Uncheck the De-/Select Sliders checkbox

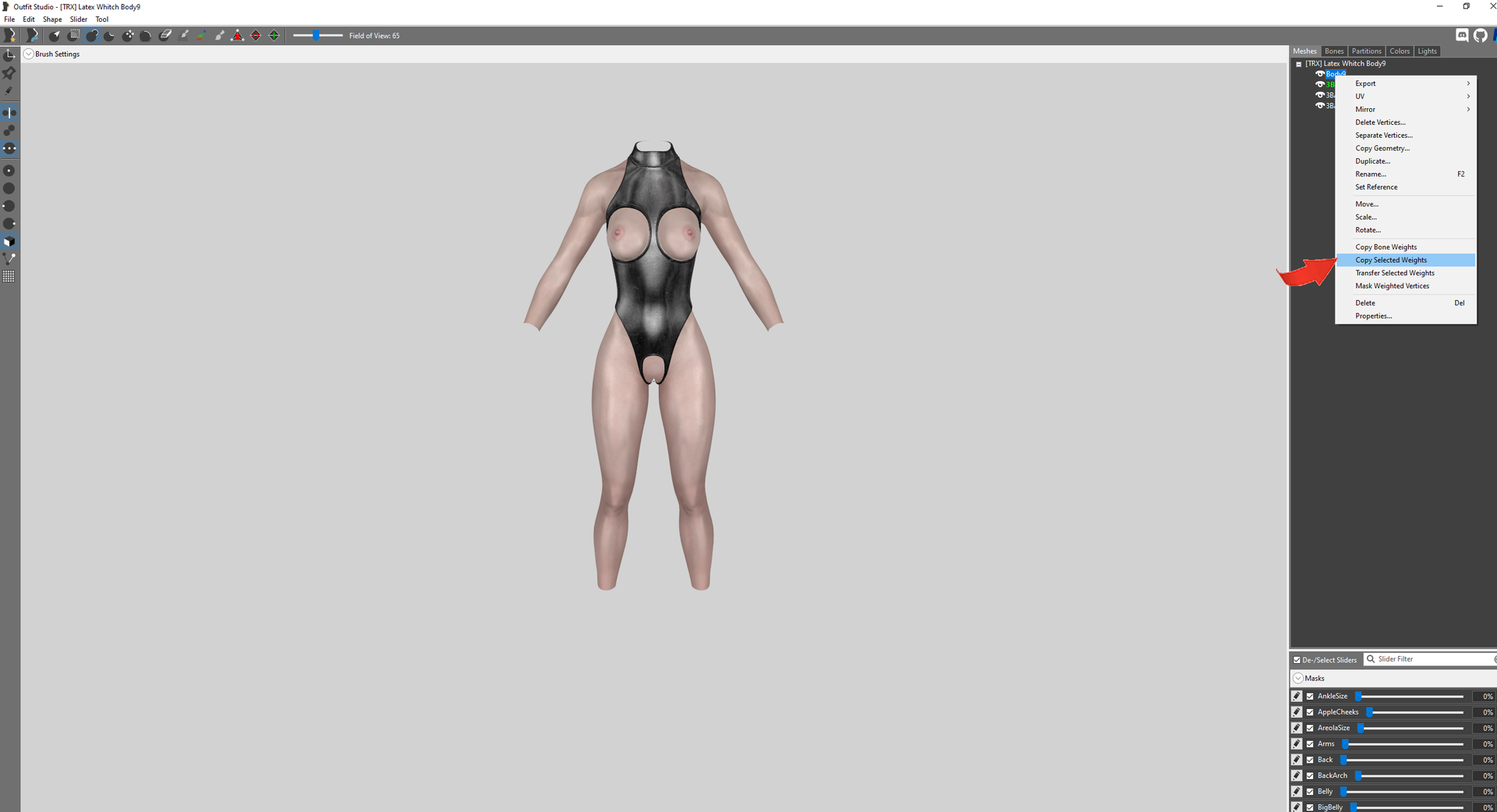(1297, 660)
